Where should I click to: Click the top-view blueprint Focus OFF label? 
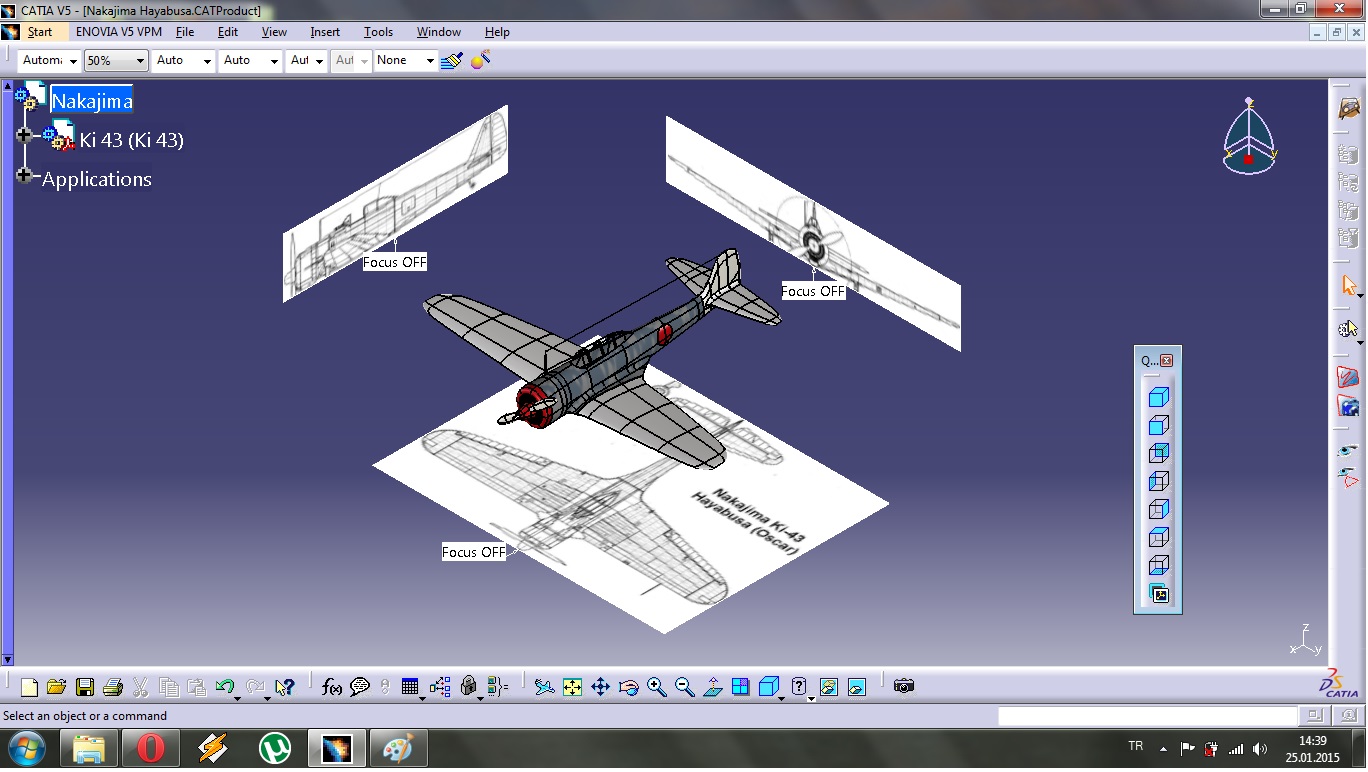[x=474, y=552]
